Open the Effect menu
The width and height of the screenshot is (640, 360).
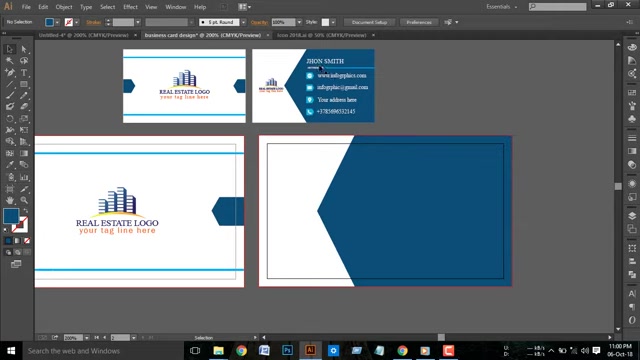tap(130, 7)
